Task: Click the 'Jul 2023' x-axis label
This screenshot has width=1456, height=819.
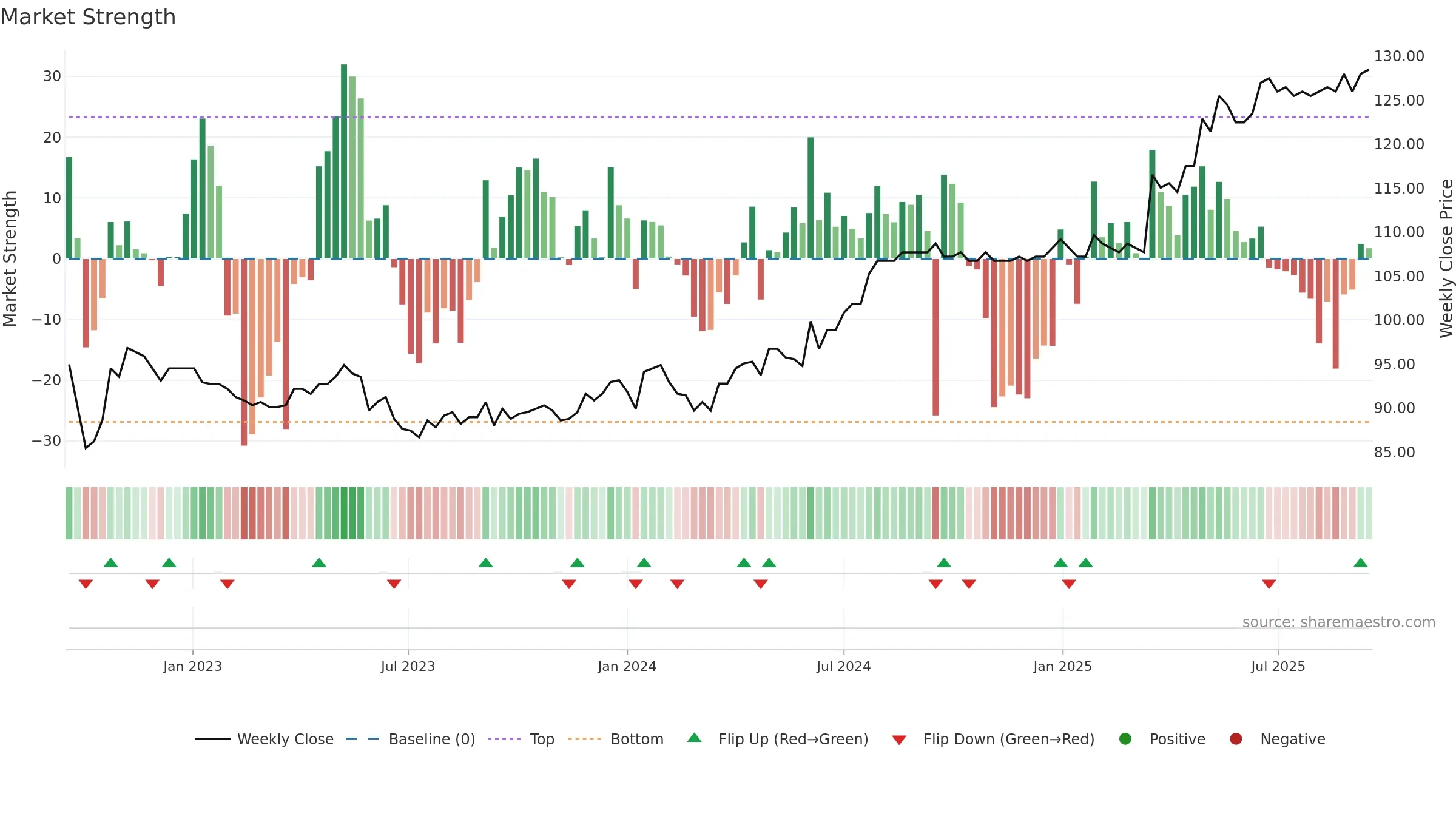Action: click(408, 666)
